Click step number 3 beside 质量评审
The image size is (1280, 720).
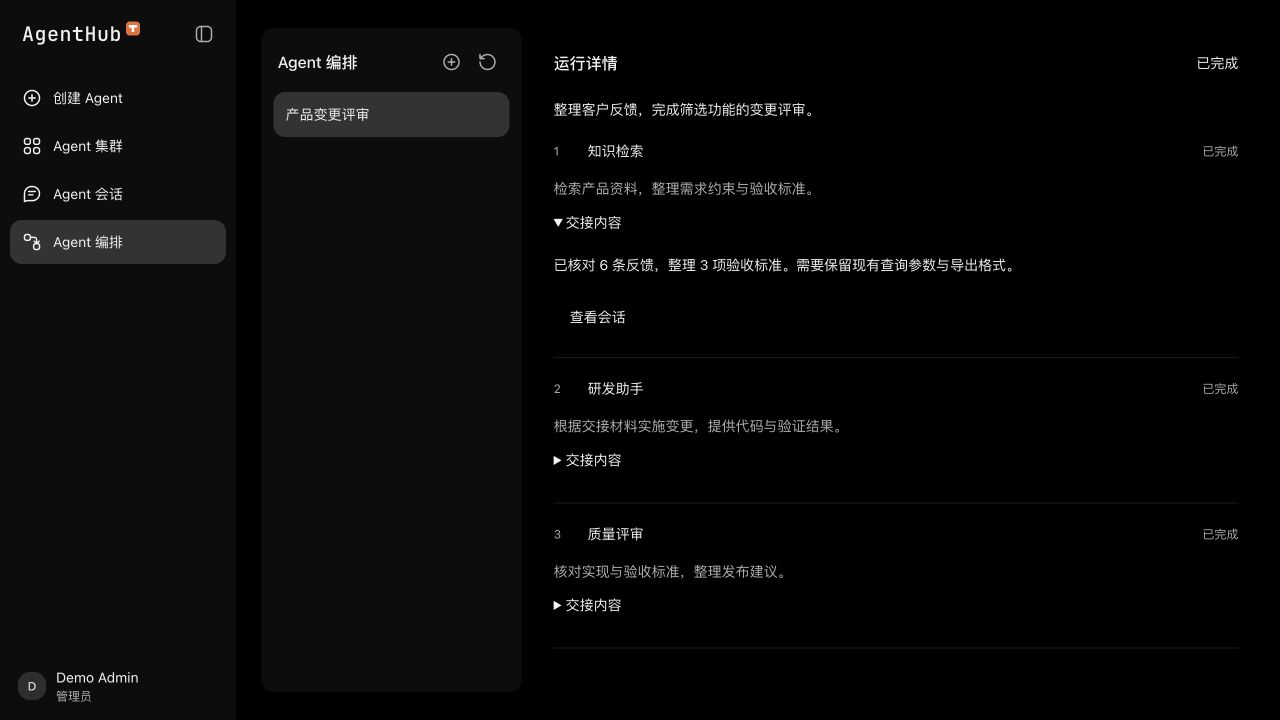557,534
